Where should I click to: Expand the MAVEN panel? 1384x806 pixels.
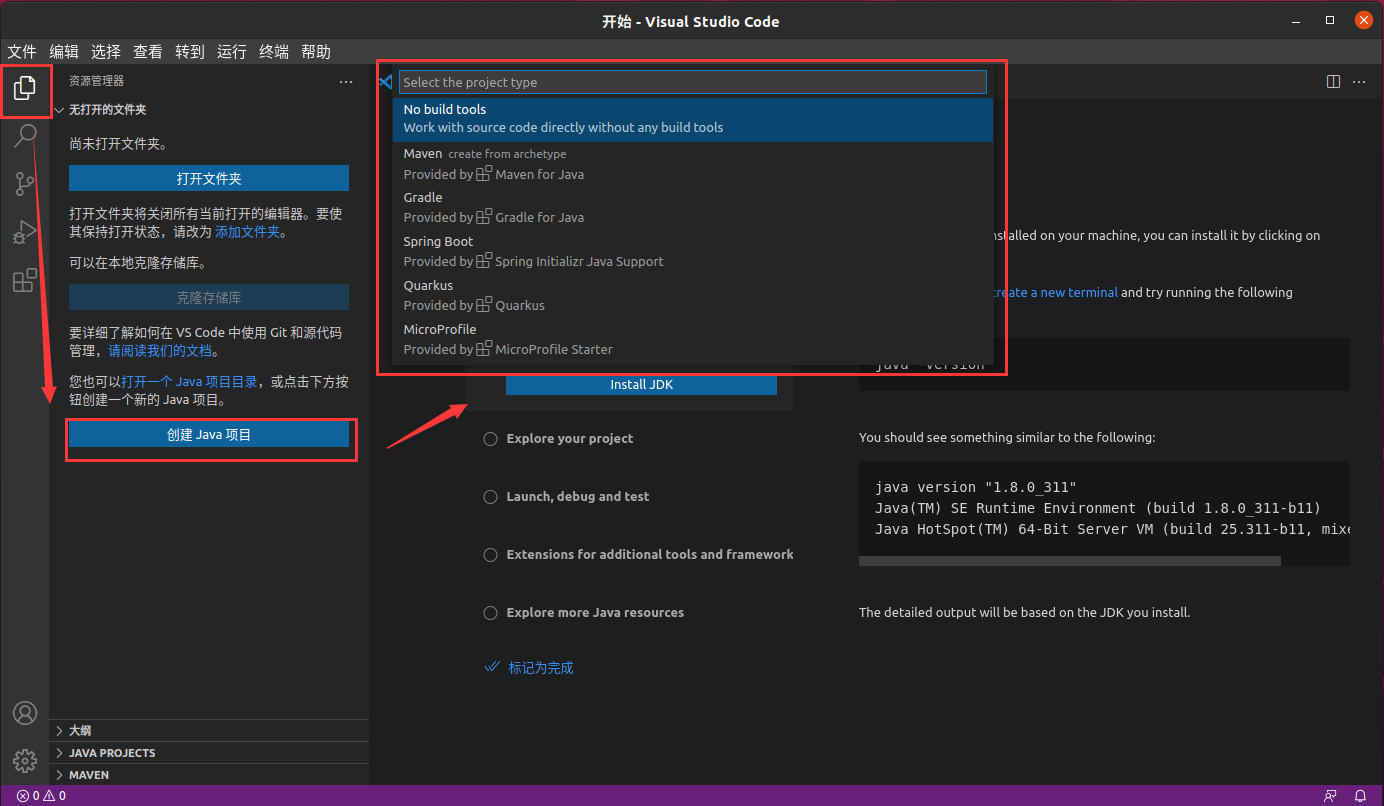point(209,775)
